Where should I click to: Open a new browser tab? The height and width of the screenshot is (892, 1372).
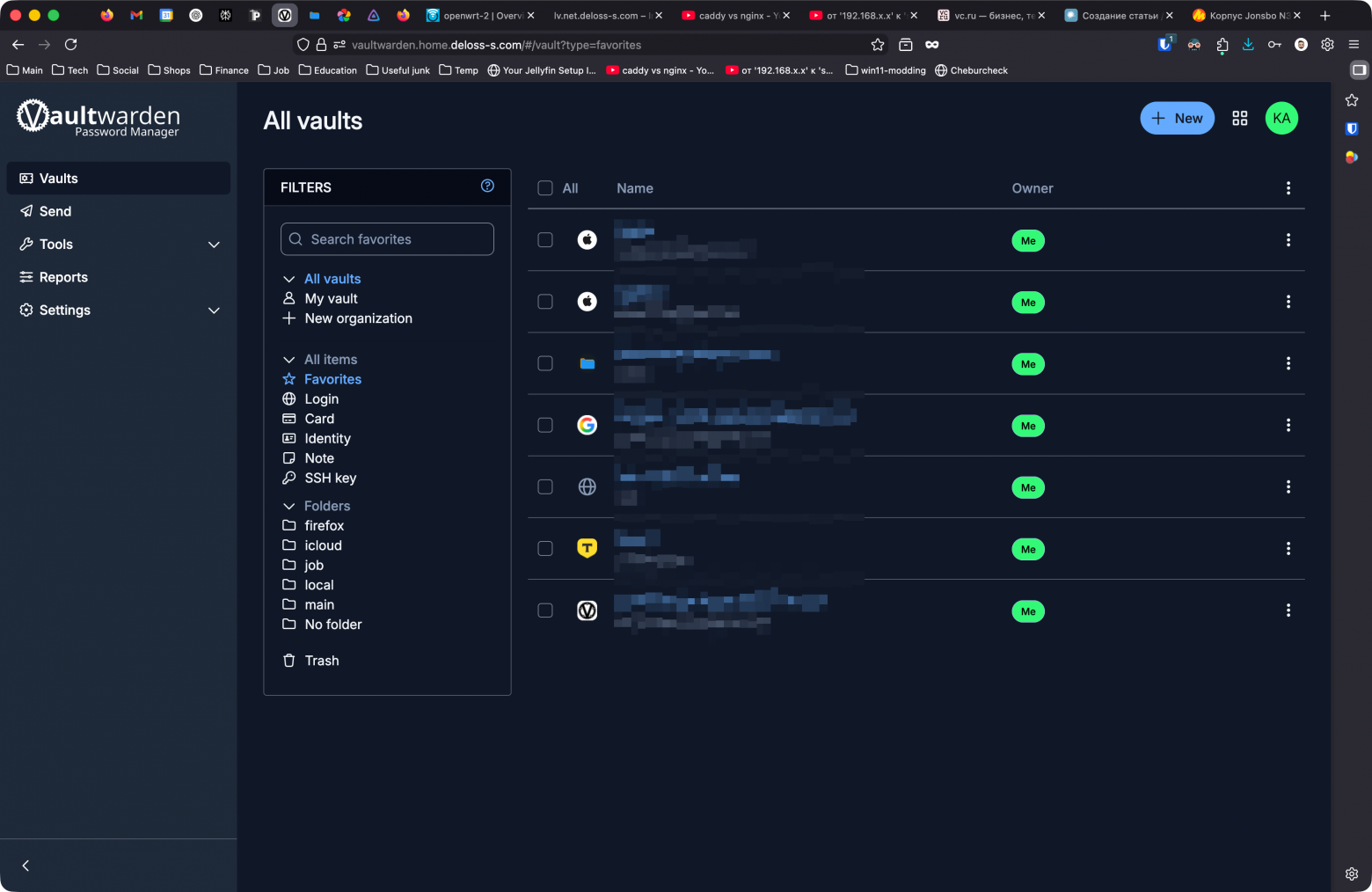point(1325,16)
